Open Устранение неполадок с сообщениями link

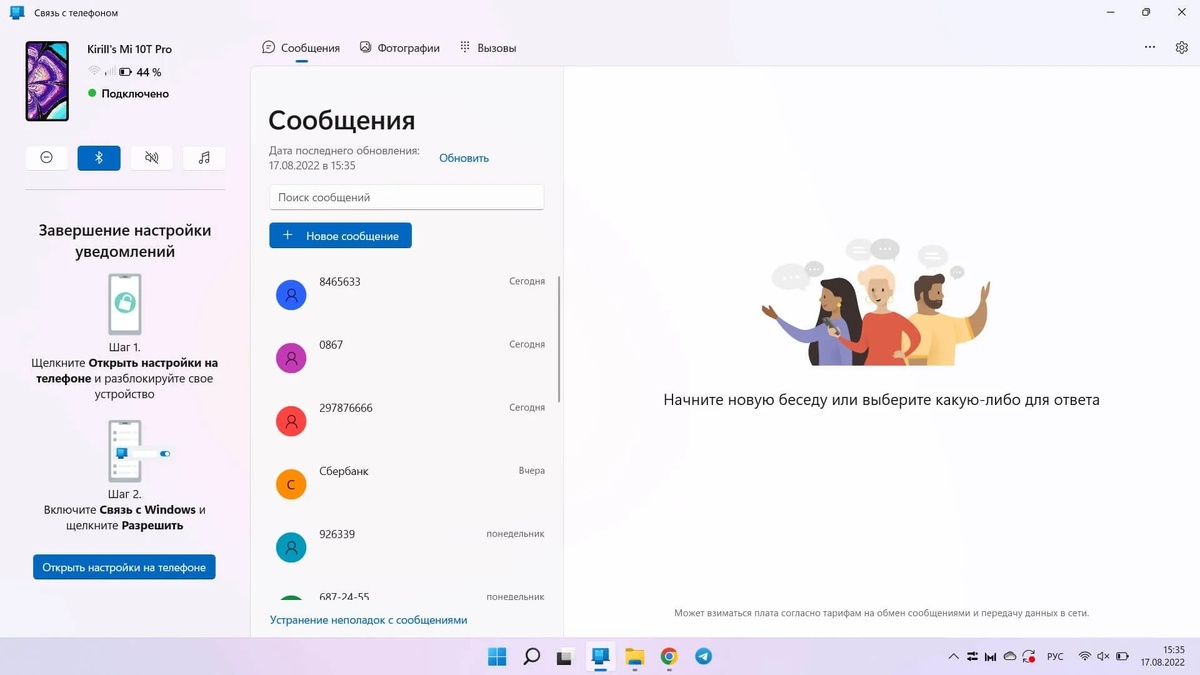(368, 620)
